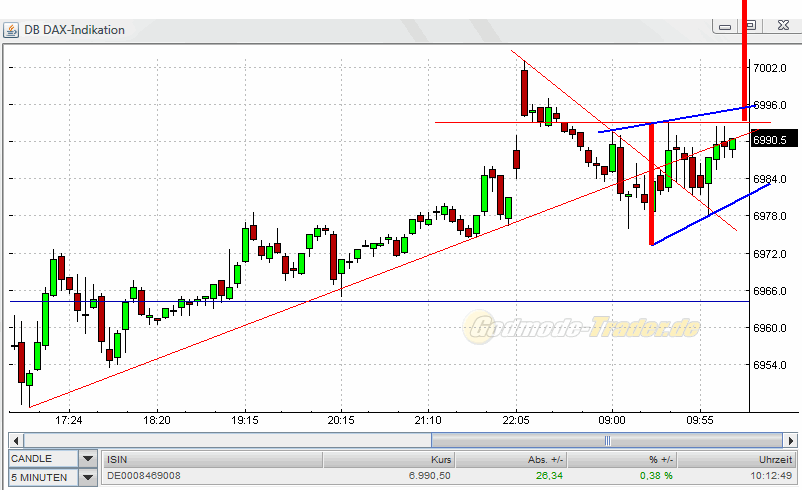Image resolution: width=802 pixels, height=490 pixels.
Task: Click the 09:55 time axis label
Action: point(700,420)
